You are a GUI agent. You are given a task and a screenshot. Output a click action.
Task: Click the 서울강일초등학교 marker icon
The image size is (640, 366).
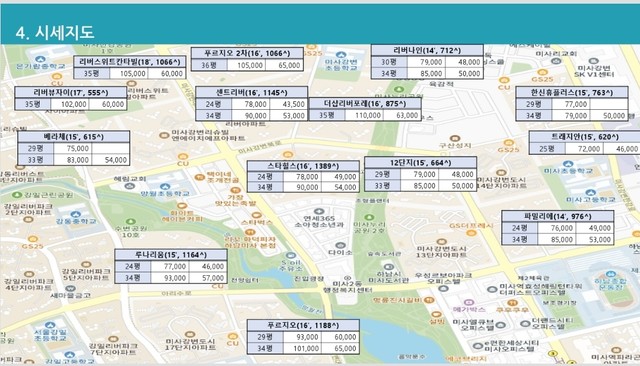(x=50, y=325)
